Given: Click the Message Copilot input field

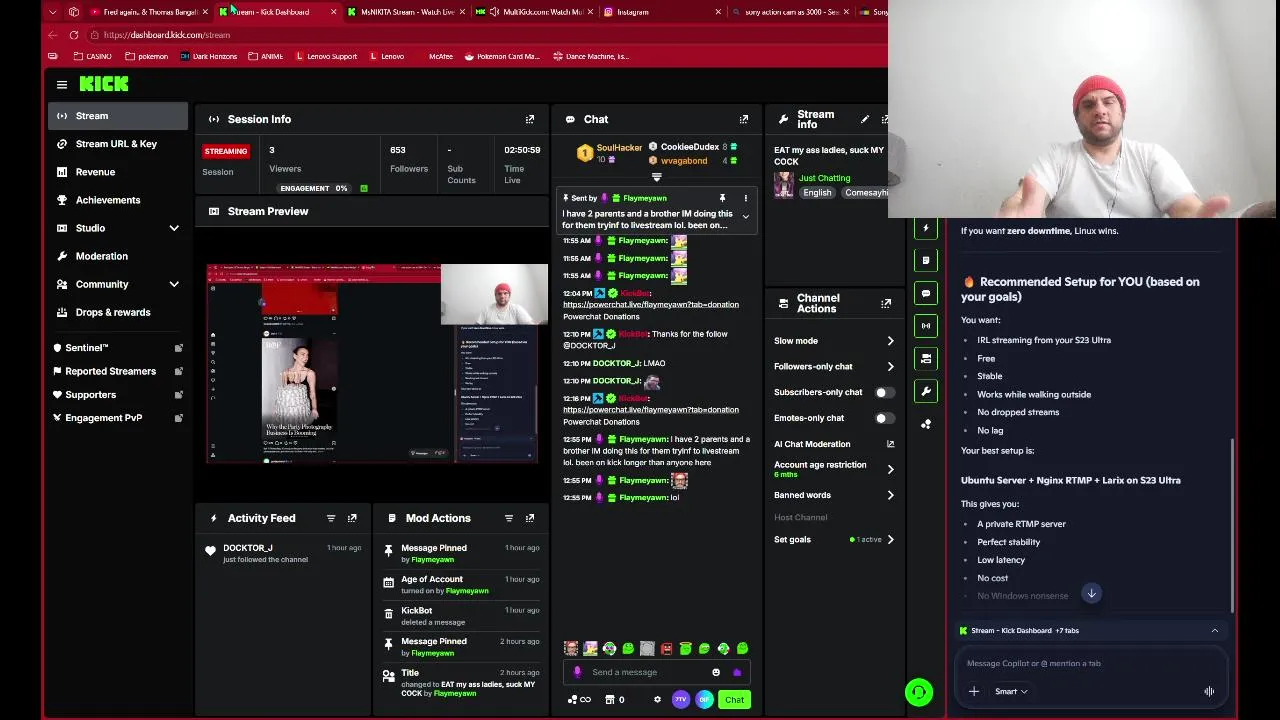Looking at the screenshot, I should tap(1091, 663).
